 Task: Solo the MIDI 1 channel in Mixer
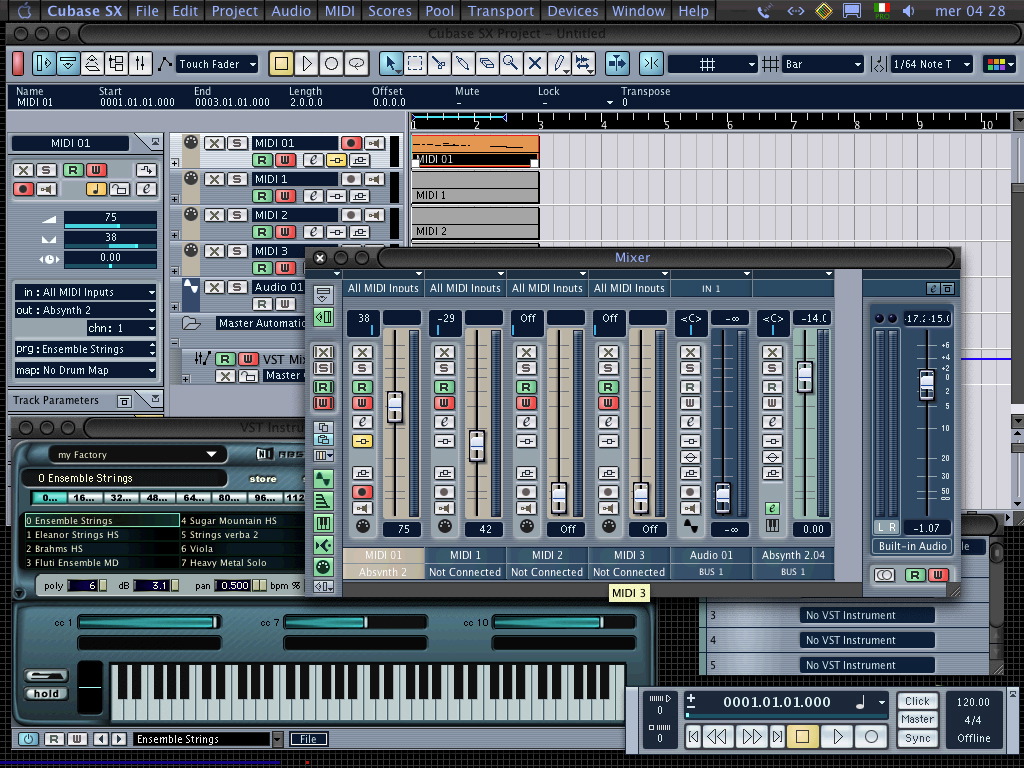(444, 369)
